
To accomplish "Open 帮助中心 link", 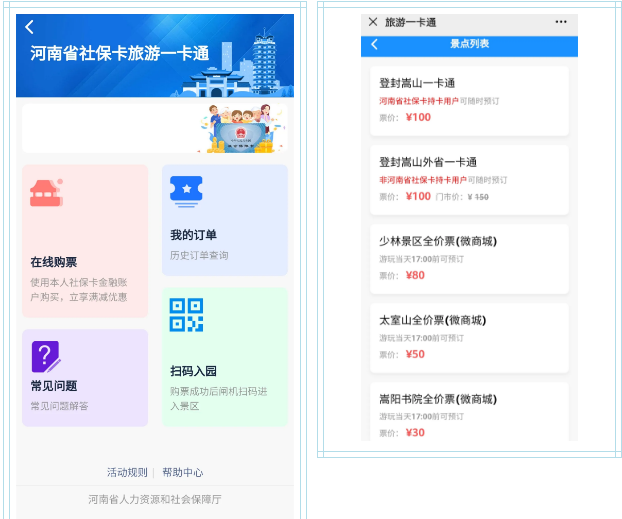I will [182, 472].
